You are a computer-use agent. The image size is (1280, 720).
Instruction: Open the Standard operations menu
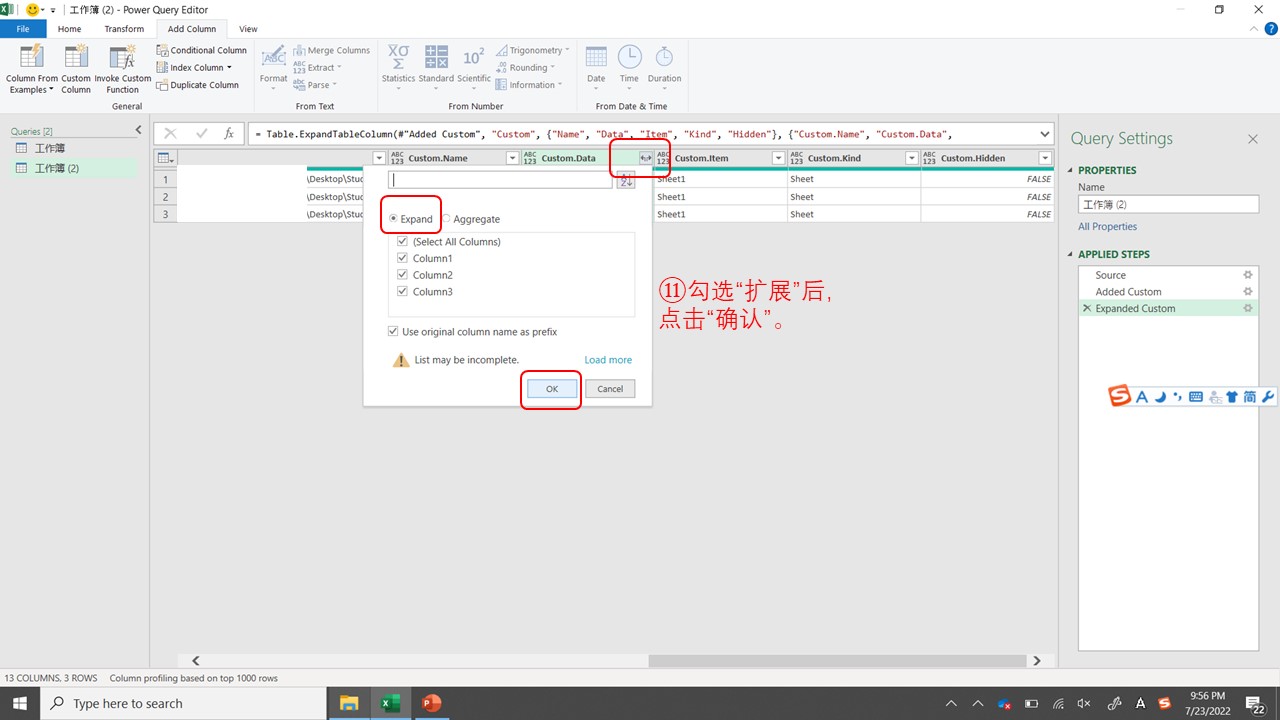click(436, 66)
